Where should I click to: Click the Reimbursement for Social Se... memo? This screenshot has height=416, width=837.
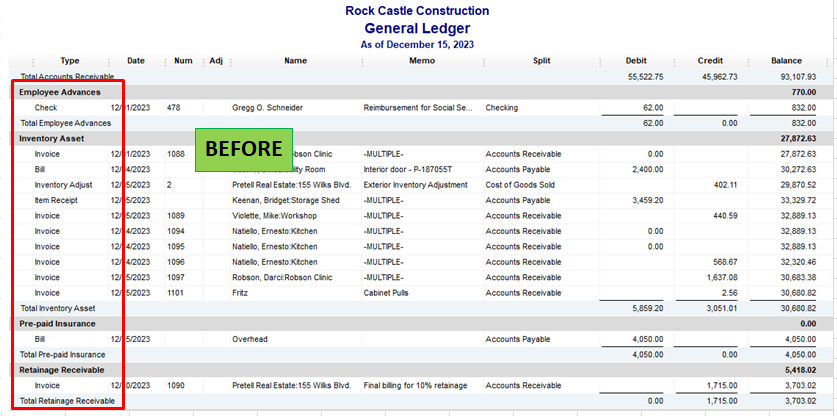pos(417,108)
